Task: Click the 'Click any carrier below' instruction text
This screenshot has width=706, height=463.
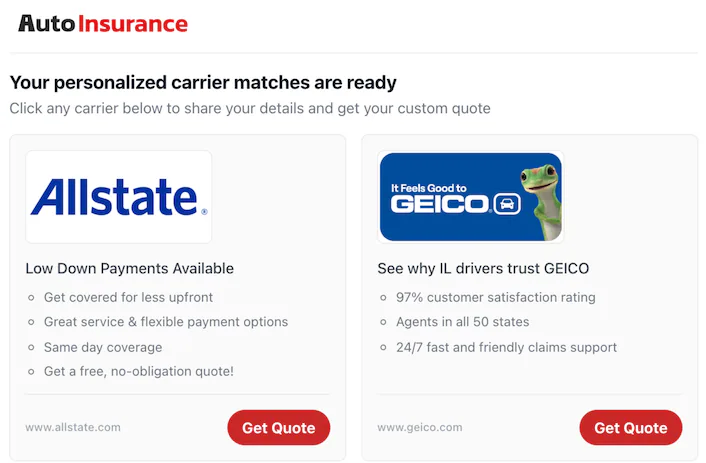Action: coord(250,108)
